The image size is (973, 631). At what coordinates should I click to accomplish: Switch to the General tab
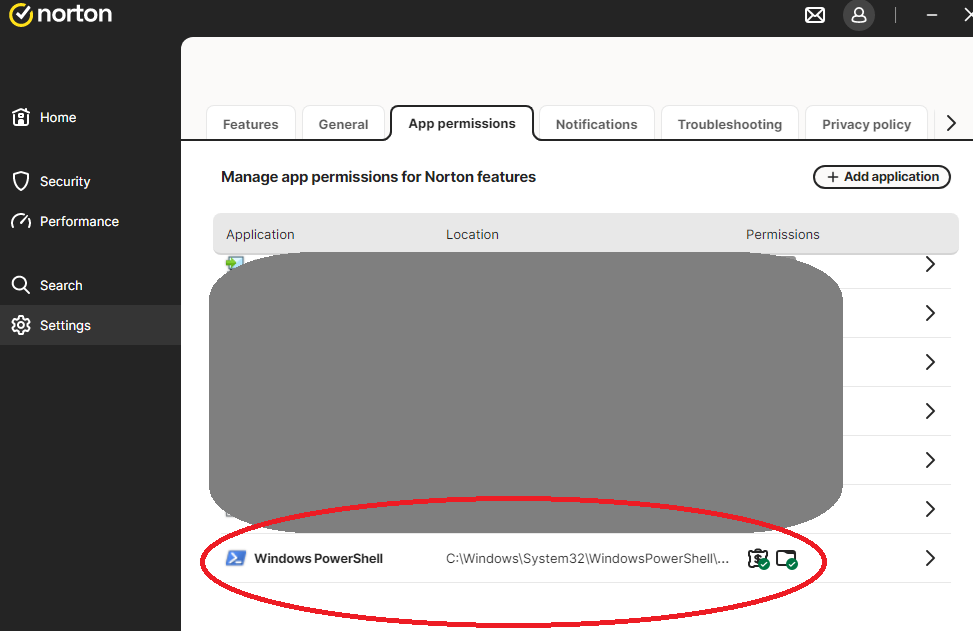[343, 123]
